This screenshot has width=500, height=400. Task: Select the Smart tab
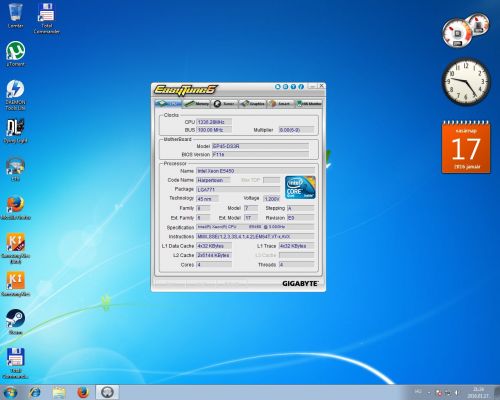[x=281, y=104]
